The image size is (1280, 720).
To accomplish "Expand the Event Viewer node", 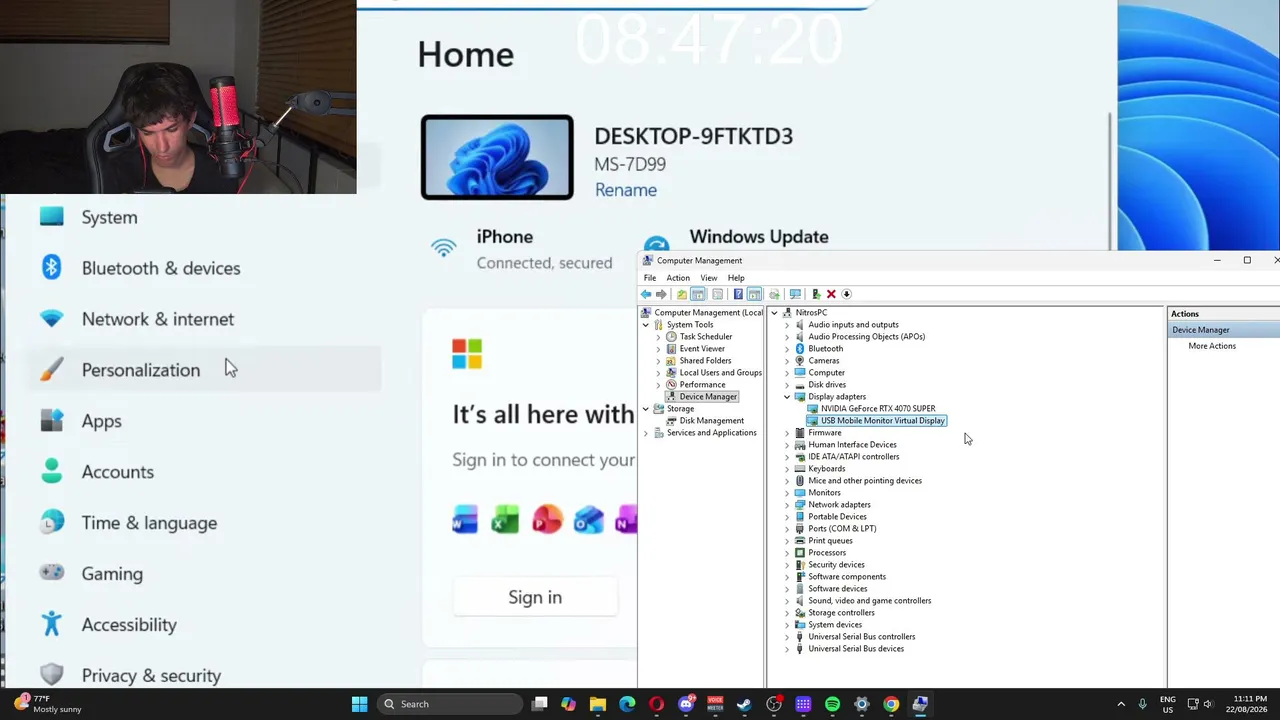I will click(658, 349).
